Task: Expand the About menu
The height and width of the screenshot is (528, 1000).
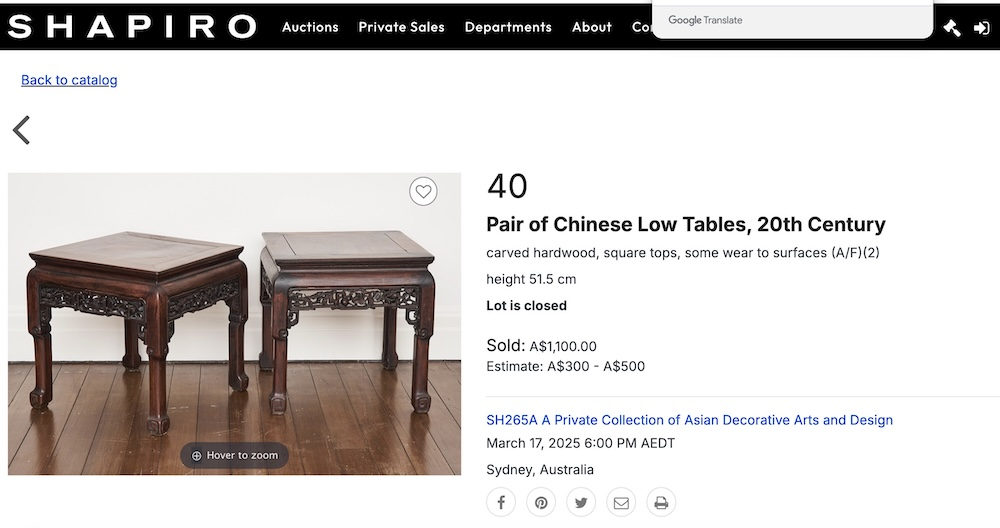Action: pos(592,27)
